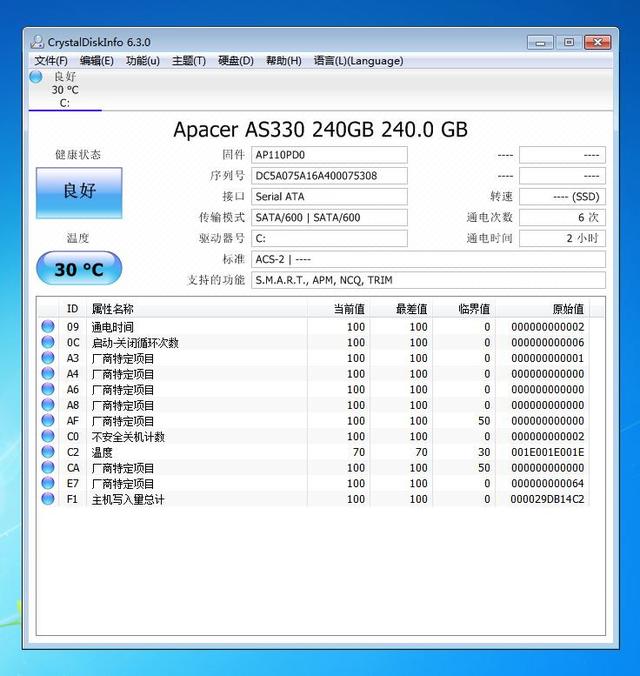Viewport: 640px width, 676px height.
Task: Click the features field S.M.A.R.T., APM, NCQ, TRIM
Action: (x=428, y=280)
